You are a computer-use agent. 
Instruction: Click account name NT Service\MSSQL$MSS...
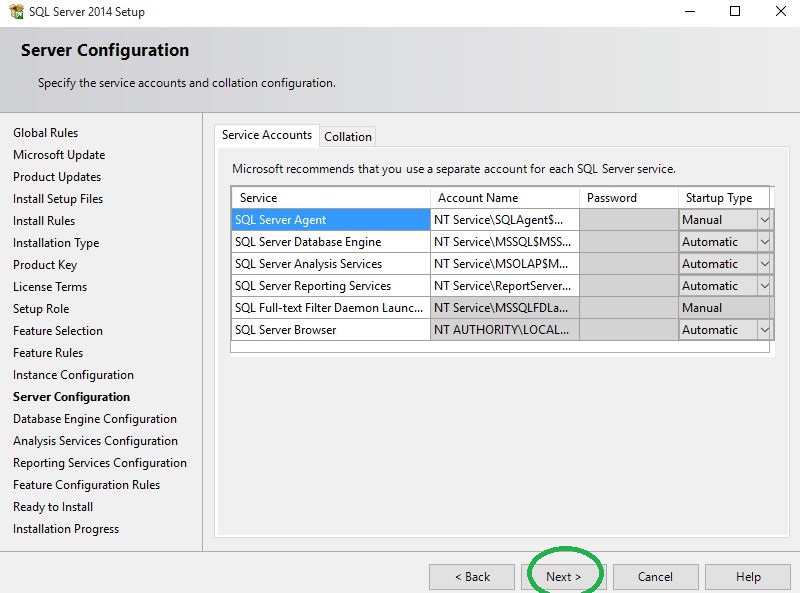[505, 242]
